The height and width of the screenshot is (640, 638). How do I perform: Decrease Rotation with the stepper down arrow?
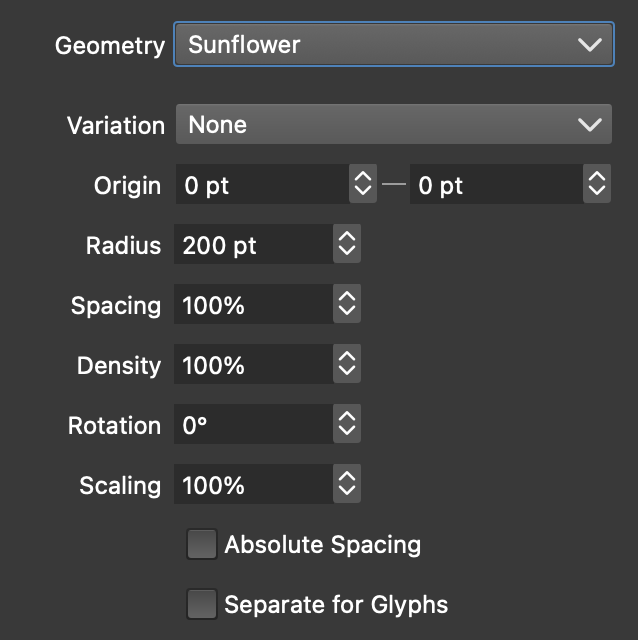[347, 433]
